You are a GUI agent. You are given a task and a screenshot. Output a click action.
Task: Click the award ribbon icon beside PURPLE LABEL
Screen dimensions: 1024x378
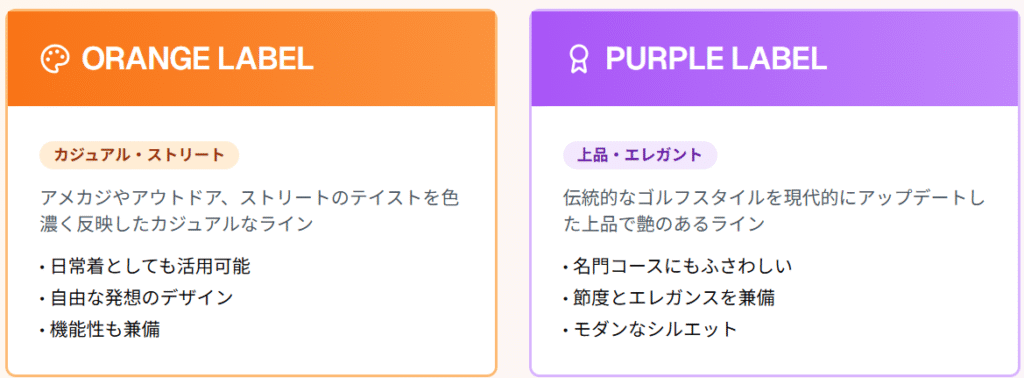(x=578, y=59)
